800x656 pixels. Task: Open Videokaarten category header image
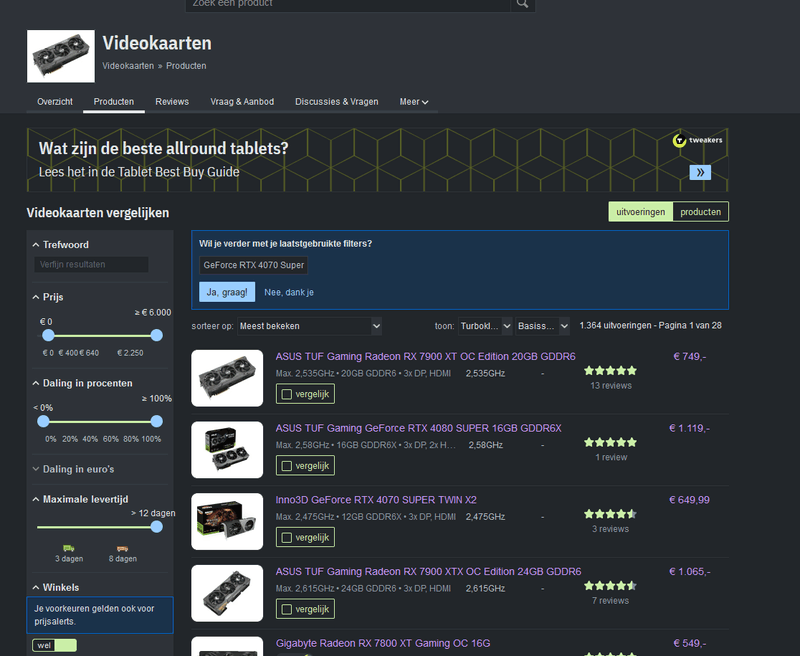(x=61, y=56)
